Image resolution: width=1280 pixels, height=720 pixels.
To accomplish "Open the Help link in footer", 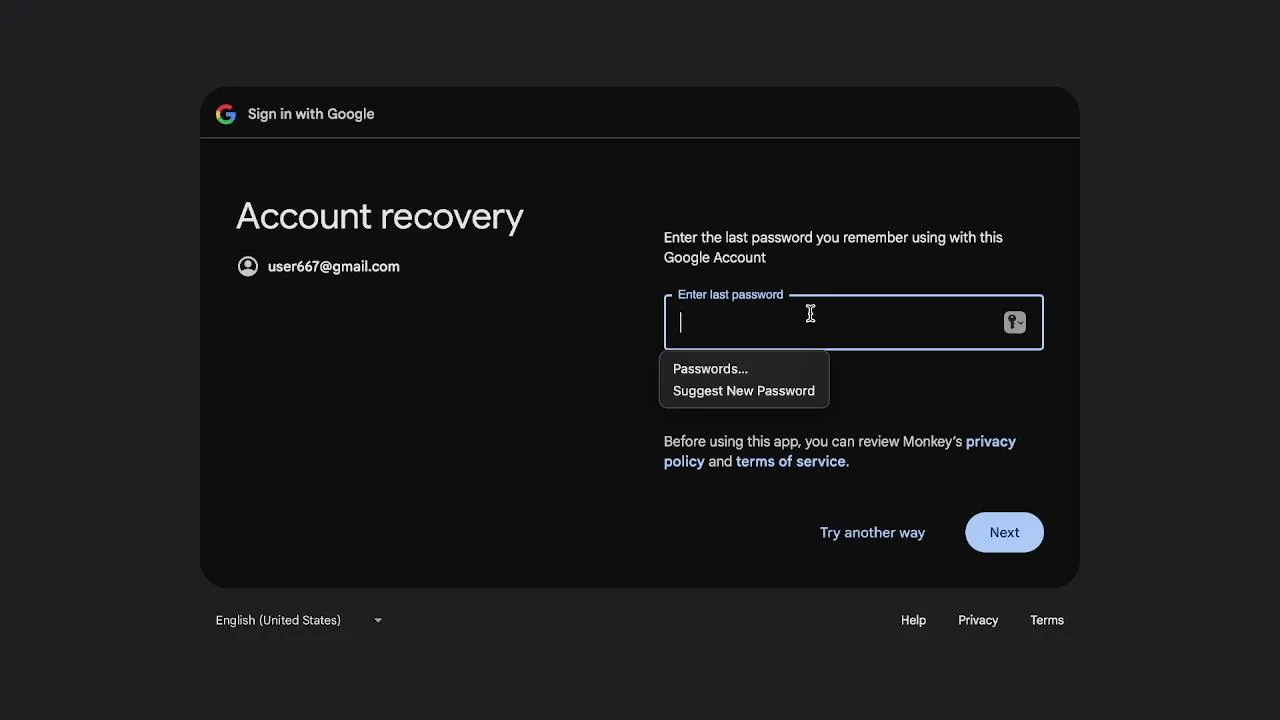I will coord(913,620).
